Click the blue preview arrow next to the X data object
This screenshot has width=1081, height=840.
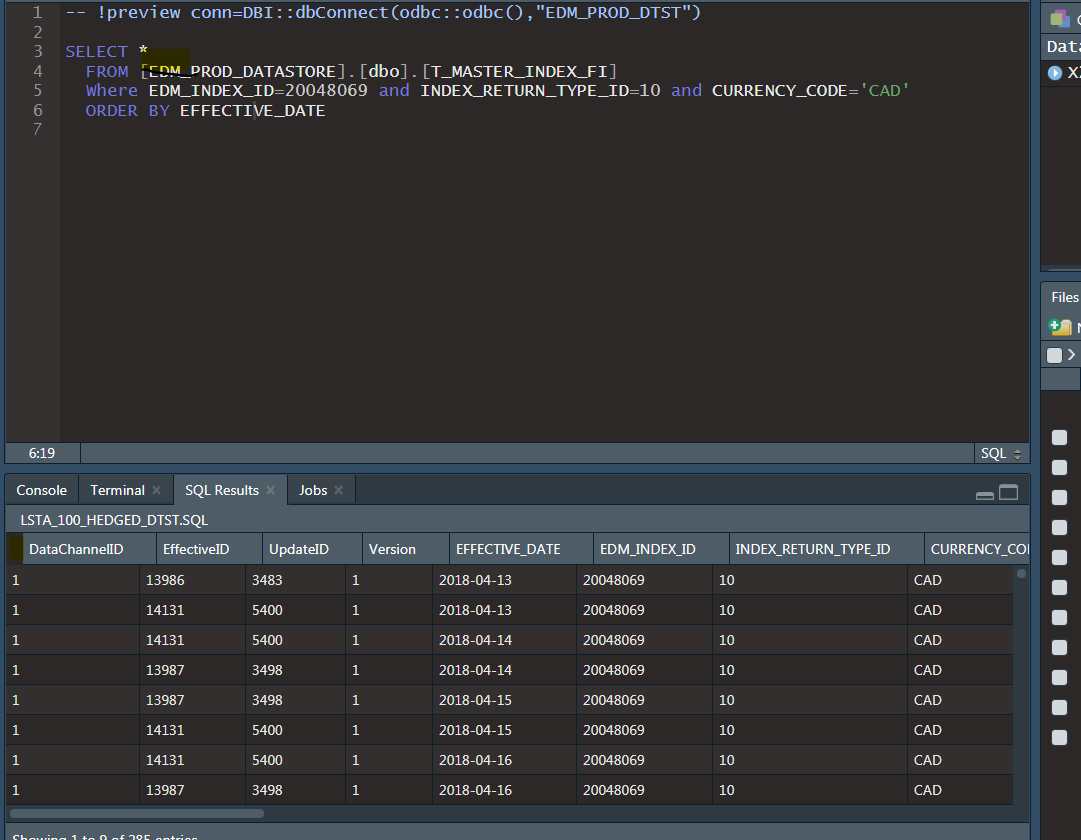click(x=1052, y=72)
